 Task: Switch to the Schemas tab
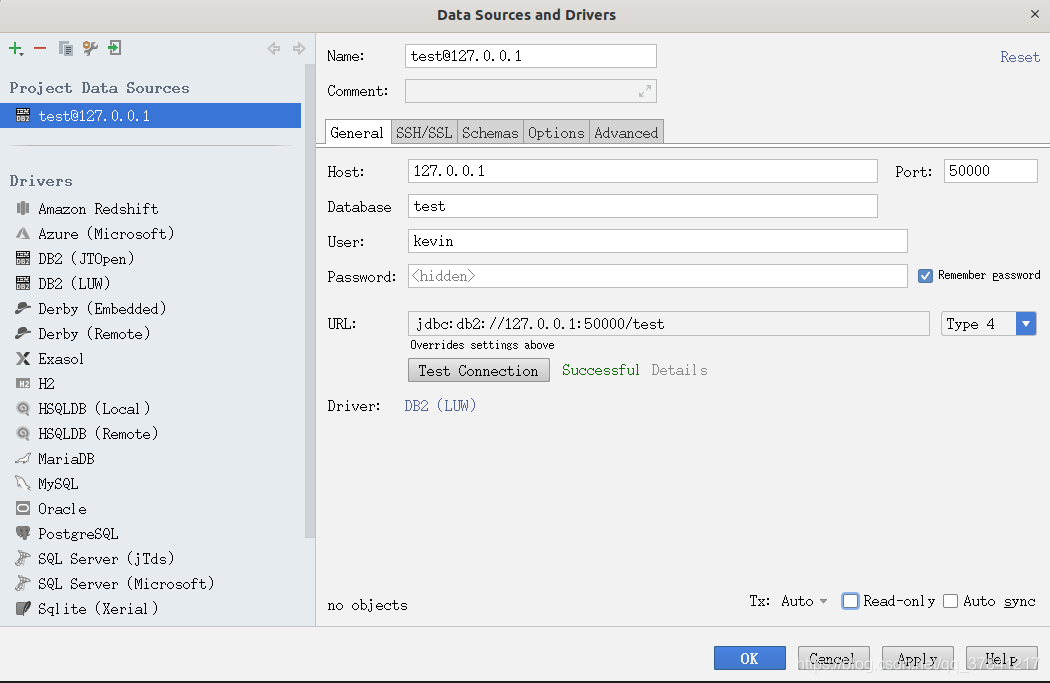[490, 133]
